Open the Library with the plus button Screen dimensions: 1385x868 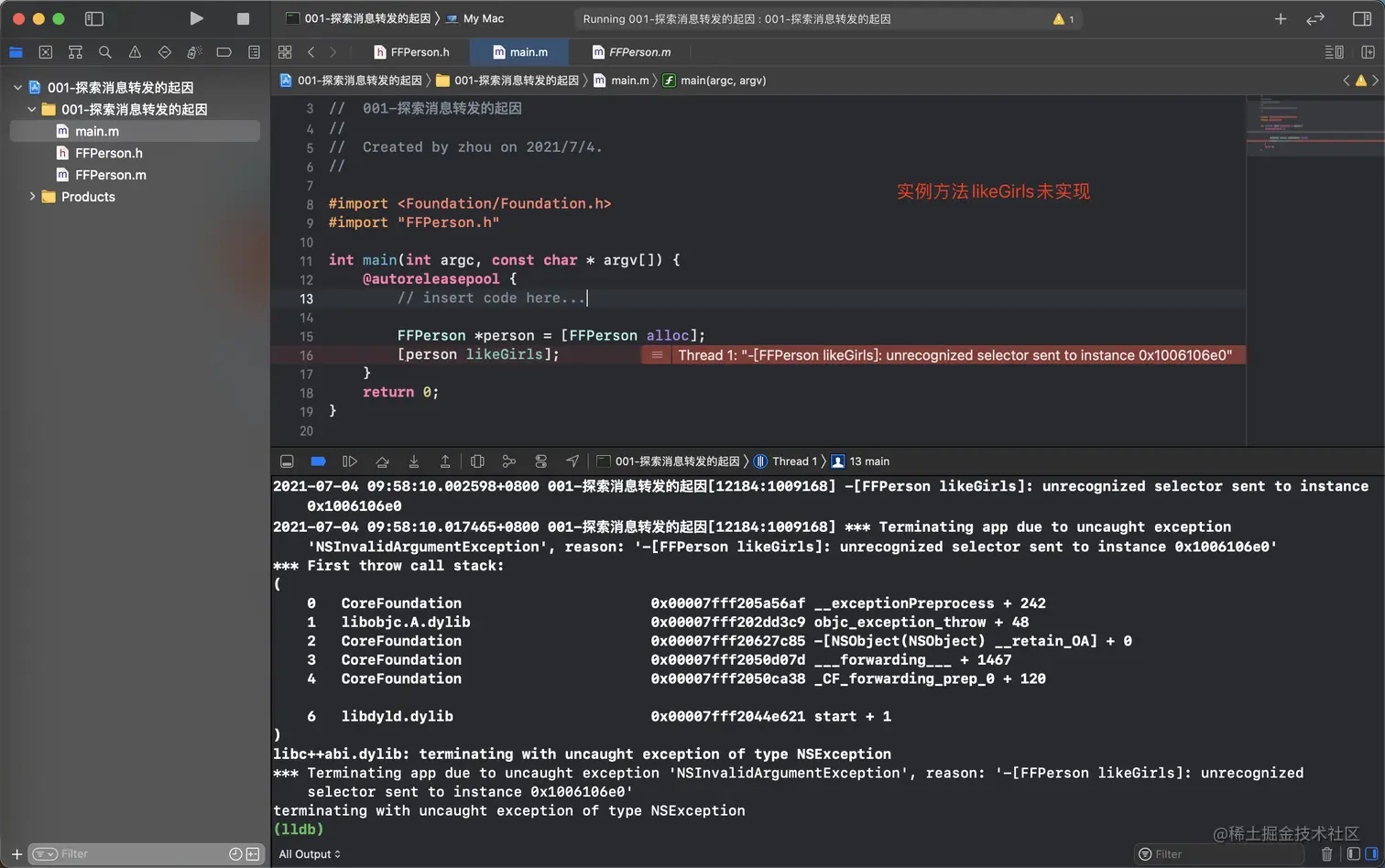coord(1281,18)
